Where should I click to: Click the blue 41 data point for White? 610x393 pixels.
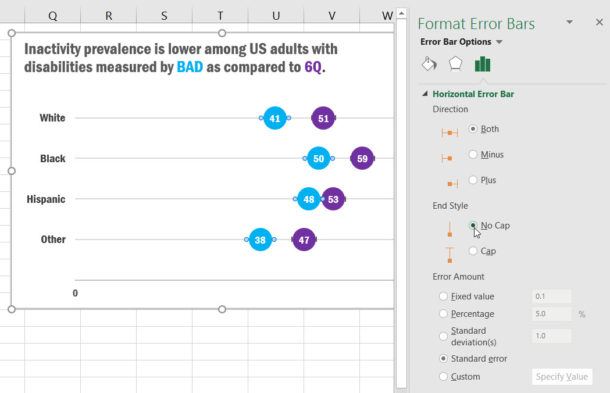point(275,118)
